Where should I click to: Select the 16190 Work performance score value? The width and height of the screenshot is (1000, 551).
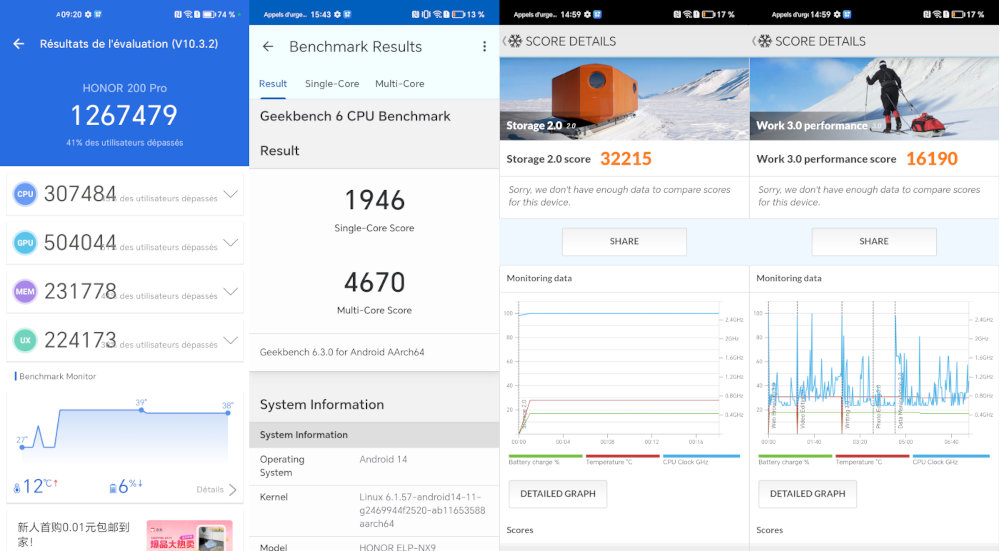click(x=932, y=159)
